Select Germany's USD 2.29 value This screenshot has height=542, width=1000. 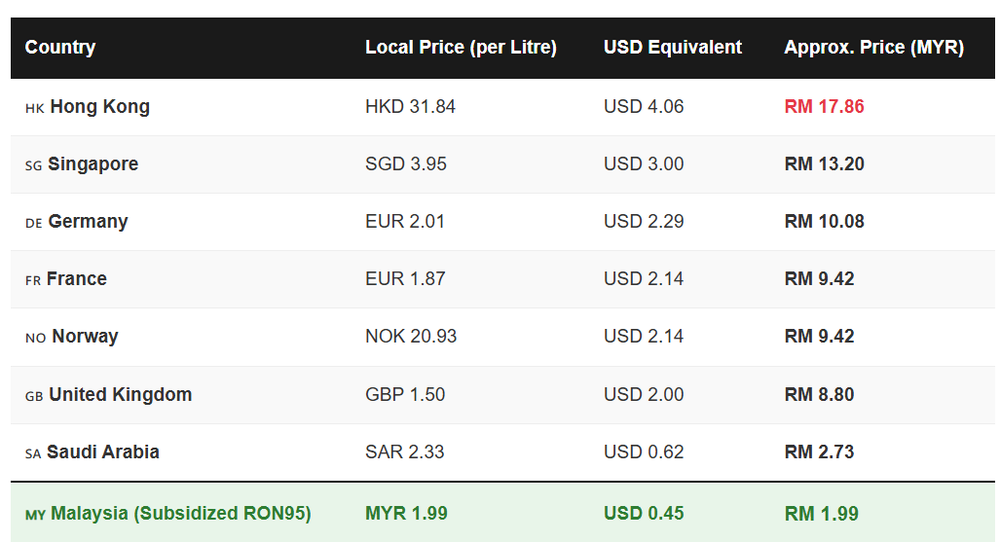pyautogui.click(x=643, y=221)
